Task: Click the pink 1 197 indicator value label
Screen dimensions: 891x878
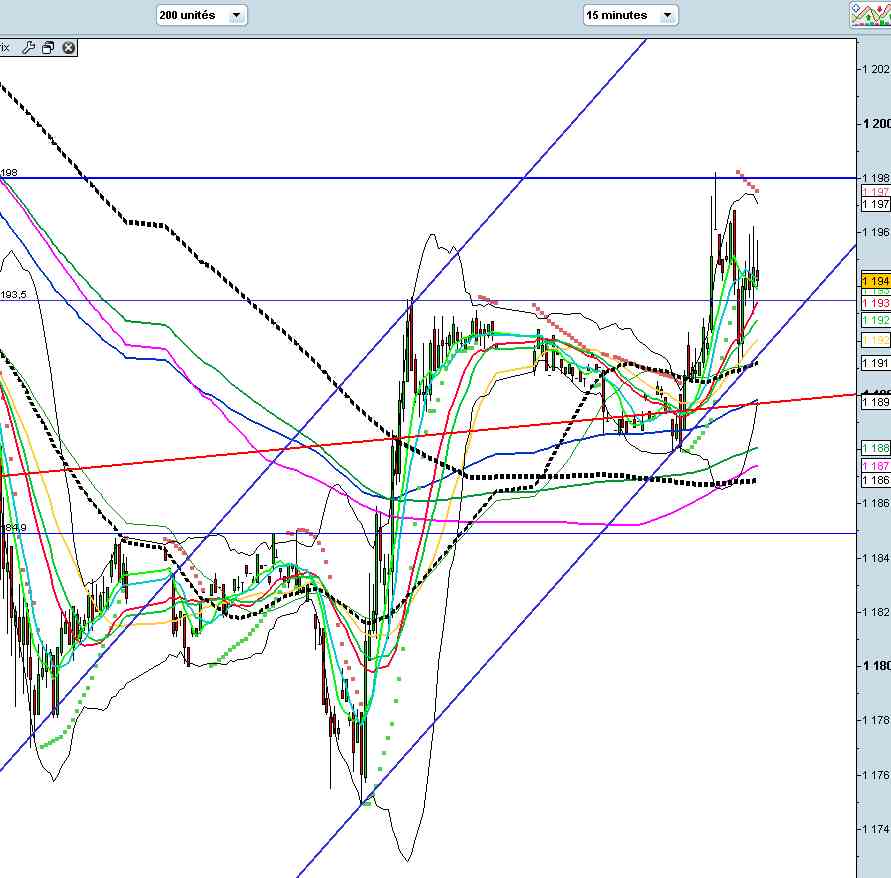Action: [876, 192]
